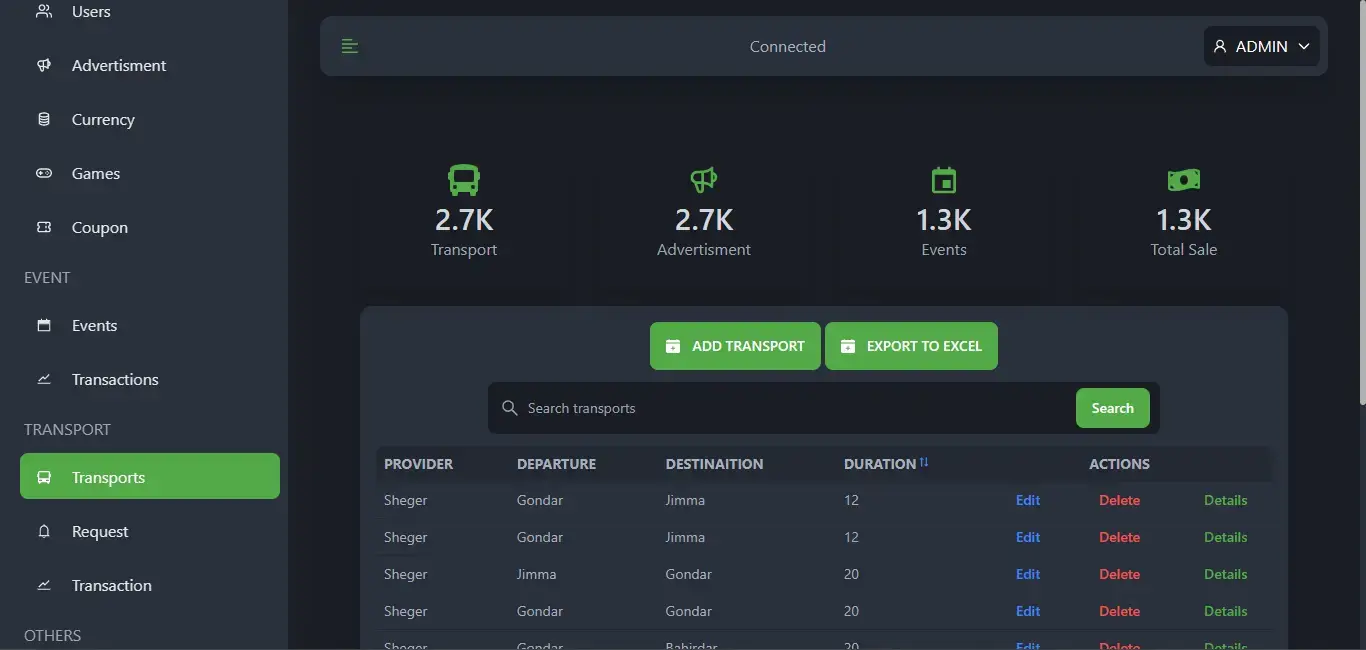Toggle Duration column sort arrows
Image resolution: width=1366 pixels, height=650 pixels.
(924, 463)
